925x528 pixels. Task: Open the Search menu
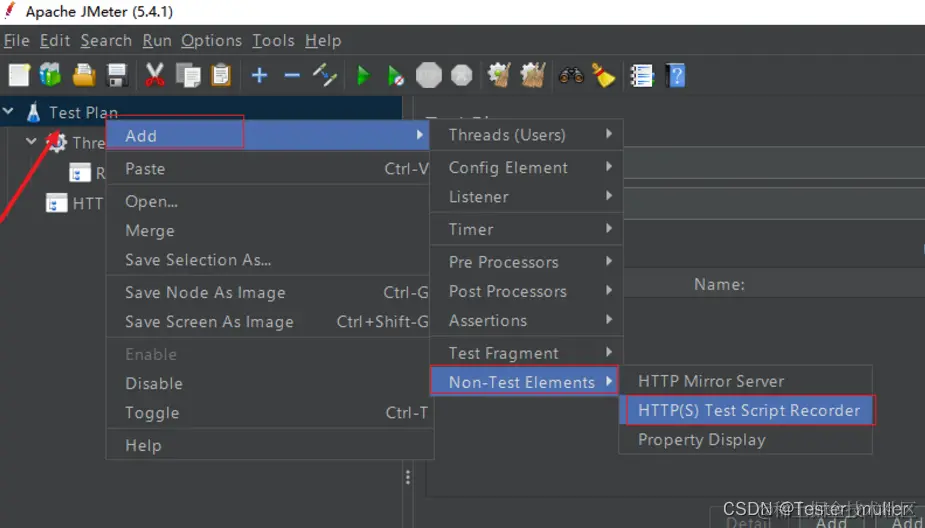point(106,41)
